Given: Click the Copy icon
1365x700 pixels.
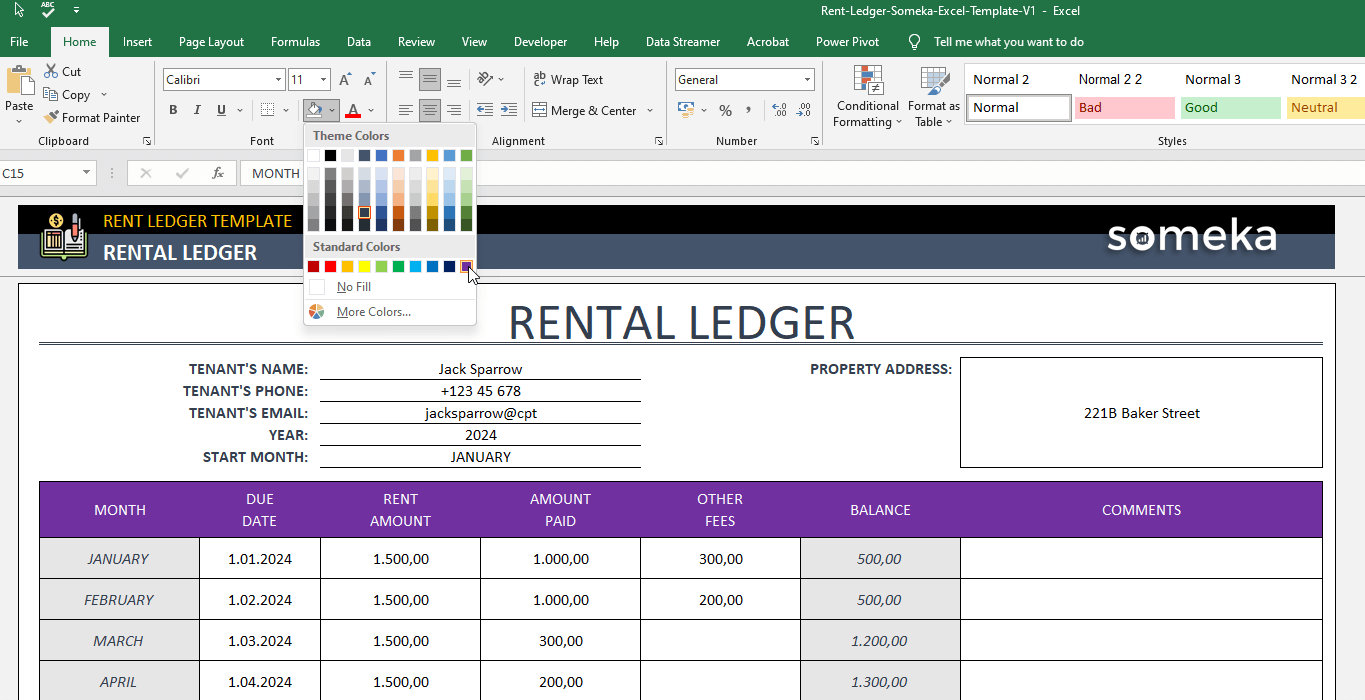Looking at the screenshot, I should pos(51,95).
